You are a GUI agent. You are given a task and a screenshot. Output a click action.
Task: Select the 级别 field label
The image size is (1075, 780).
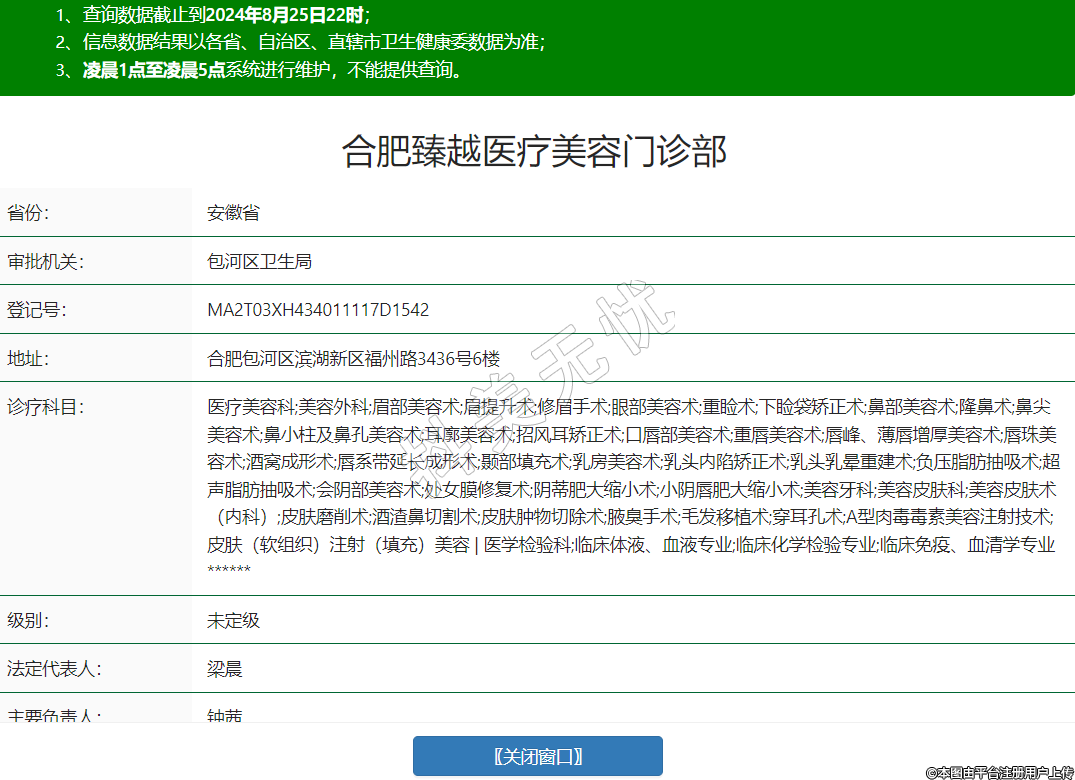pyautogui.click(x=28, y=620)
